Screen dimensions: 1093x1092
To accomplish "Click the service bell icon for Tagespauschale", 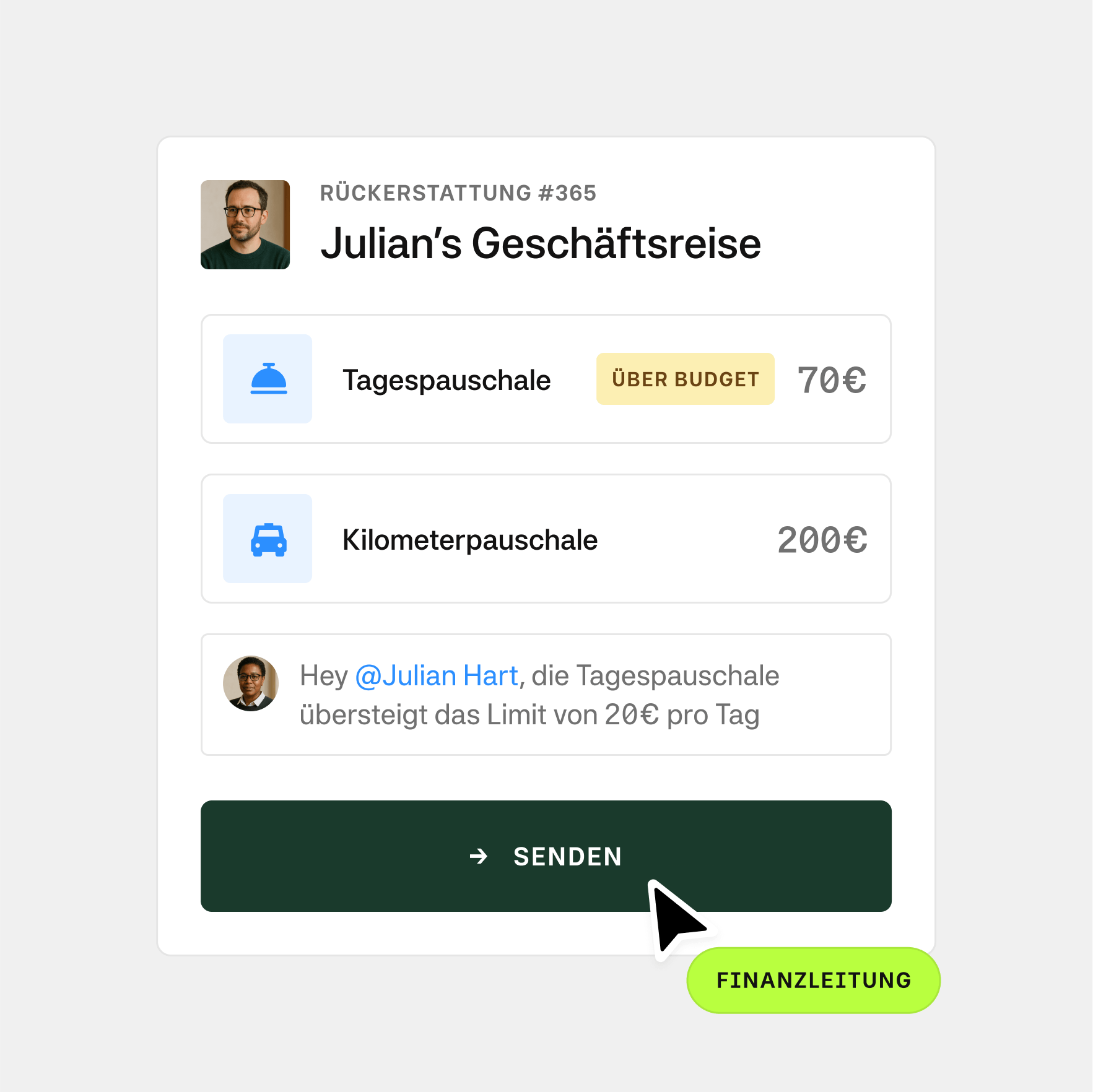I will (x=268, y=379).
